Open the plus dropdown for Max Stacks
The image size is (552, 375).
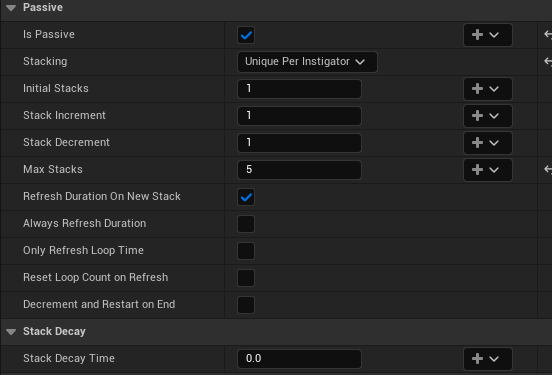point(488,170)
